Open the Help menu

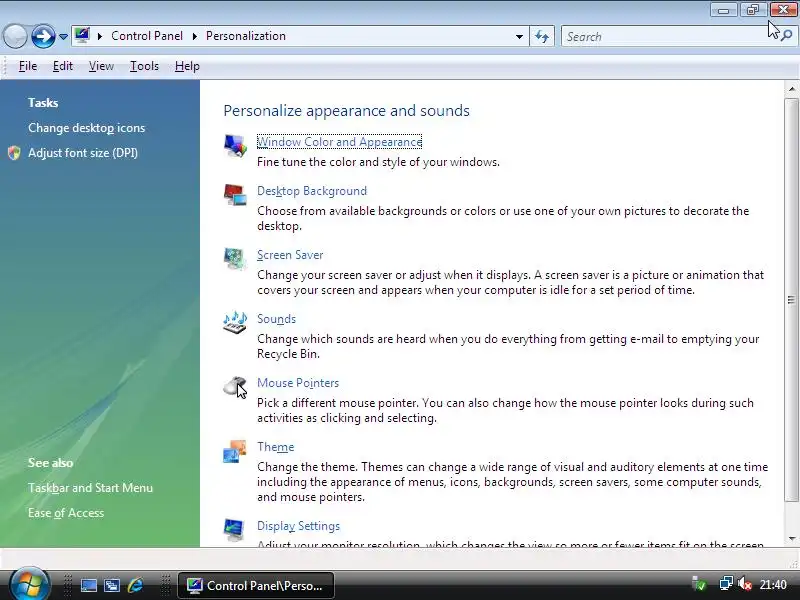(x=187, y=66)
